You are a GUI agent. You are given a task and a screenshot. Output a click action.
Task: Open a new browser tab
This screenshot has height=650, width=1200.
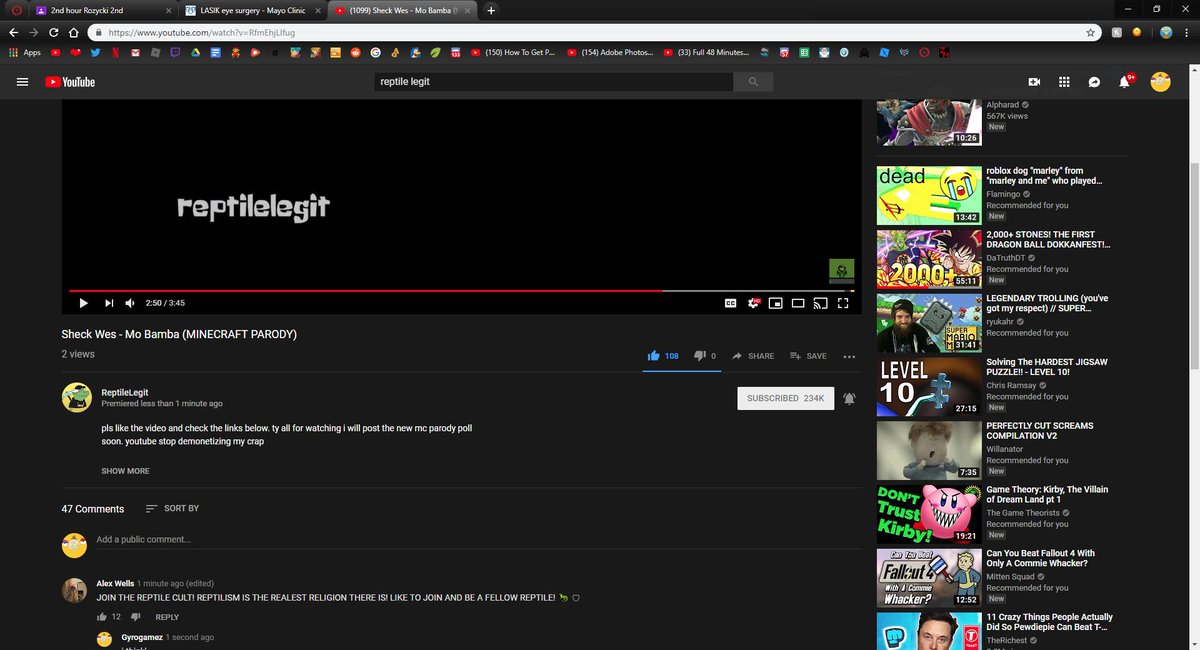(x=491, y=10)
